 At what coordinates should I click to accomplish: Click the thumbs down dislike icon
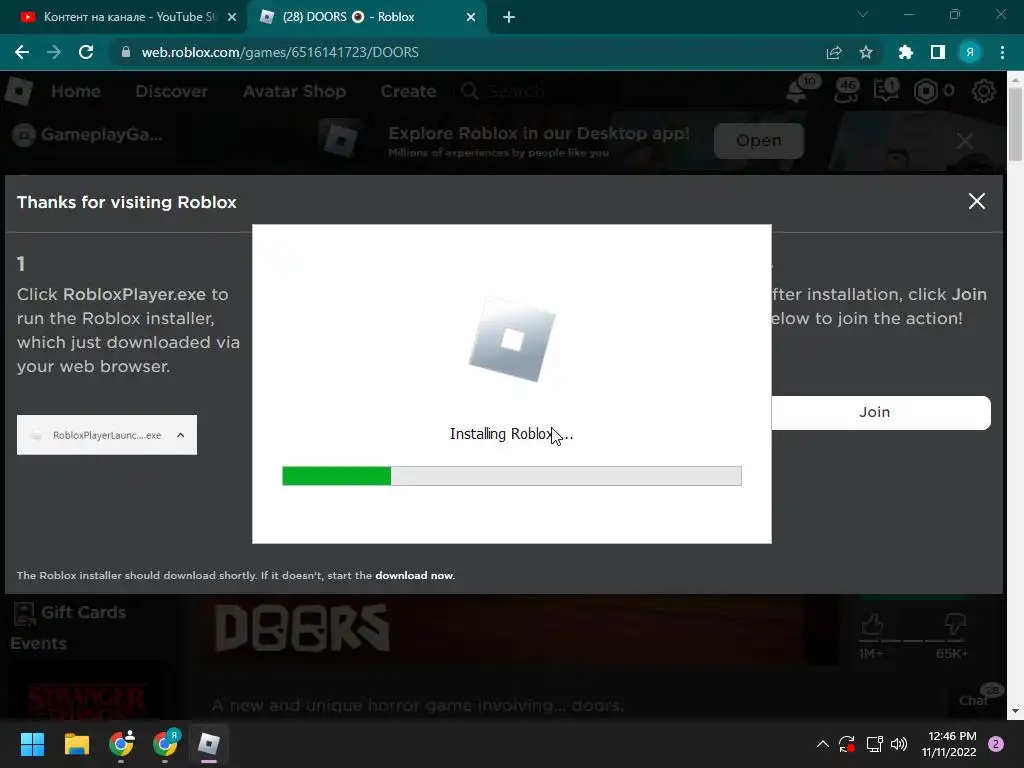click(x=955, y=624)
